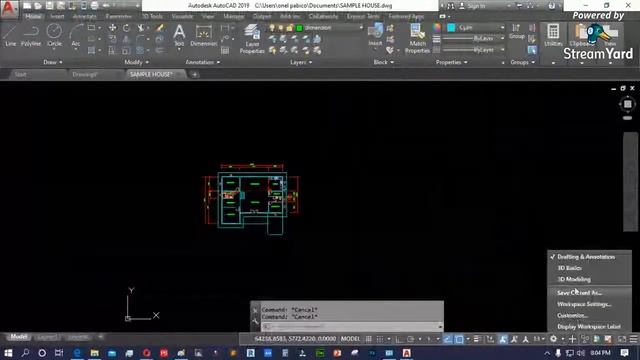Expand the Properties panel
The image size is (640, 360).
pos(451,62)
